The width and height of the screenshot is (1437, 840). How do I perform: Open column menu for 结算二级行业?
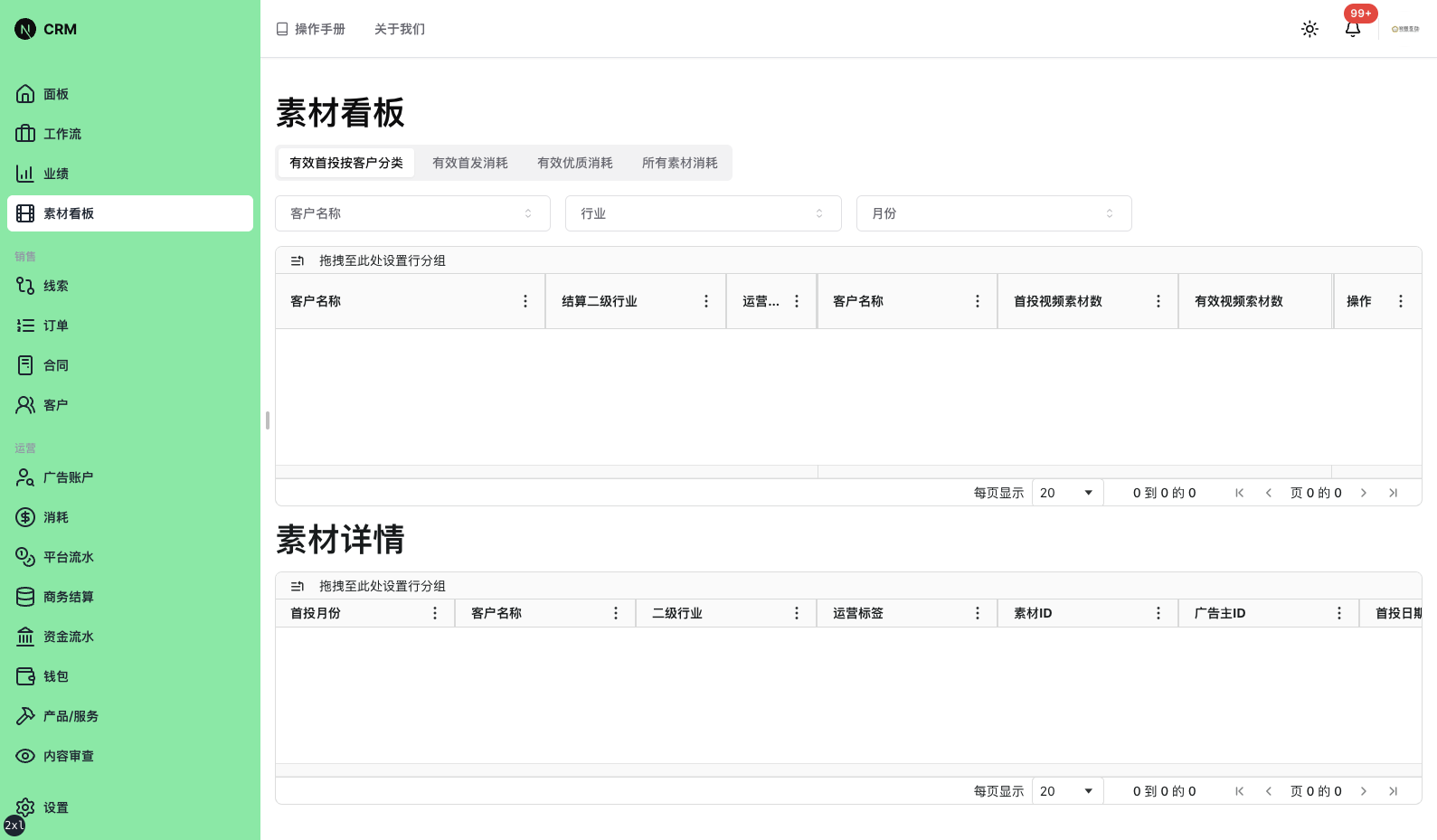tap(706, 301)
